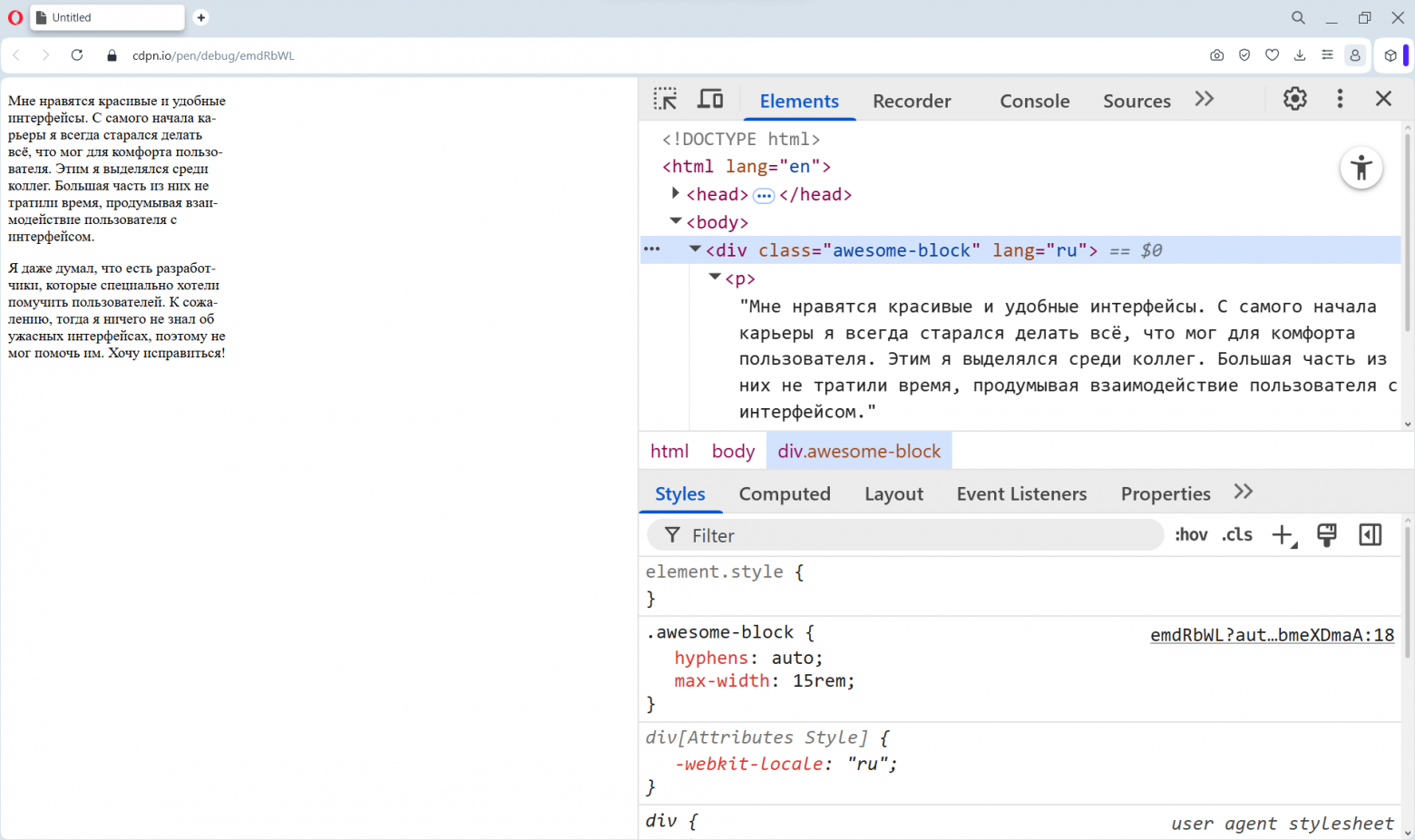
Task: Toggle element classes with .cls
Action: (1236, 535)
